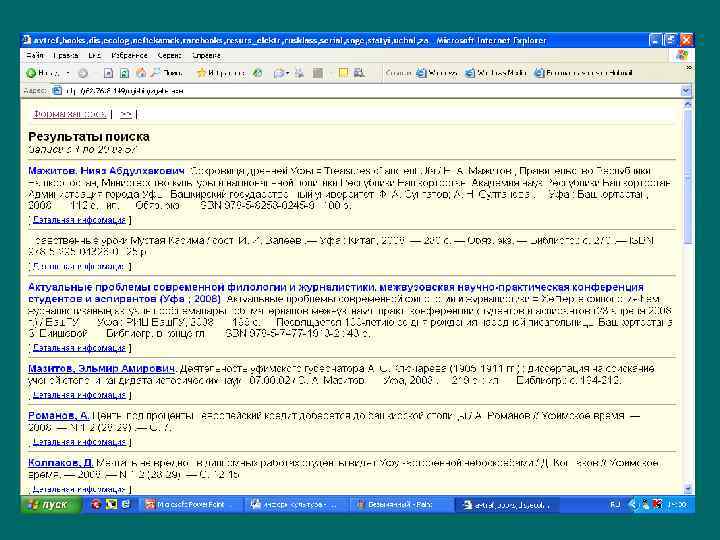Open Детальная информация under the Колпаков record
Image resolution: width=720 pixels, height=540 pixels.
(x=79, y=489)
